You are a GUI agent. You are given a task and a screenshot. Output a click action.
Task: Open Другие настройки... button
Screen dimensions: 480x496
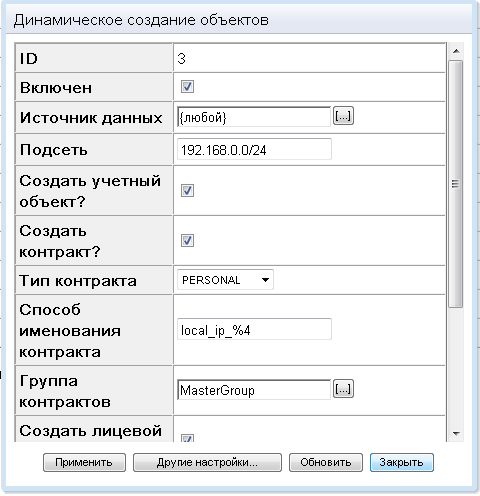207,462
